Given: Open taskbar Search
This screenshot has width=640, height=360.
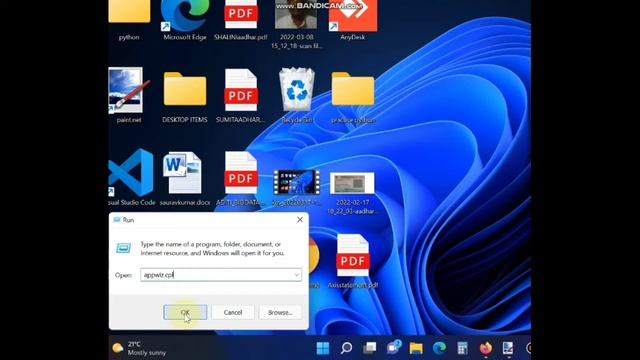Looking at the screenshot, I should 346,348.
